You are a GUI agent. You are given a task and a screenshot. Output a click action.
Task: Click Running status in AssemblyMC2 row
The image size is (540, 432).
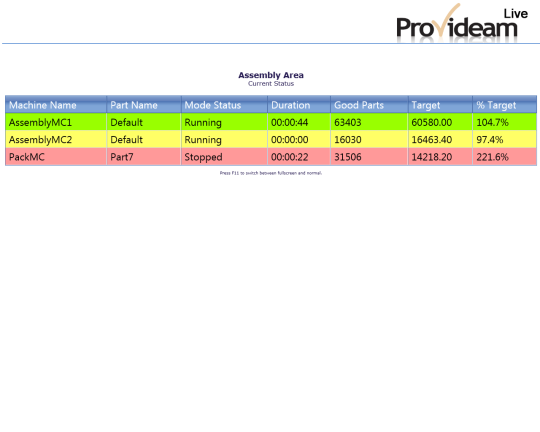pyautogui.click(x=224, y=140)
